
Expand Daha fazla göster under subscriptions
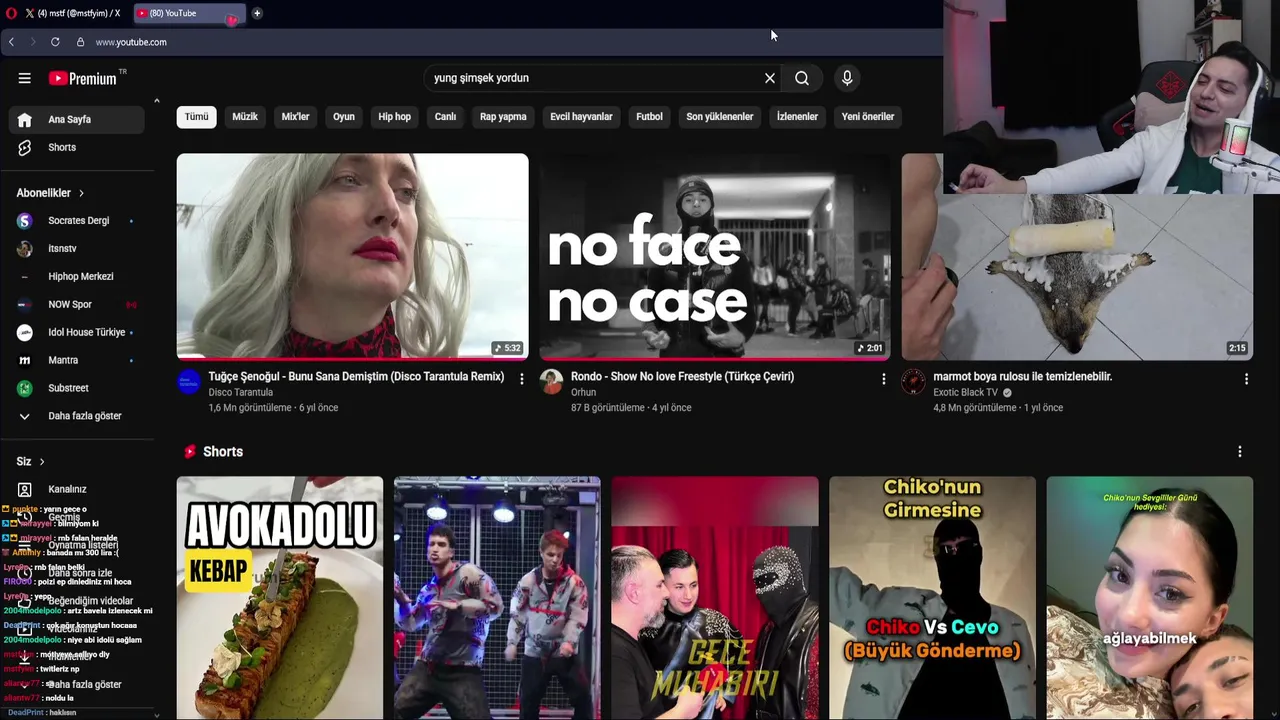(77, 416)
